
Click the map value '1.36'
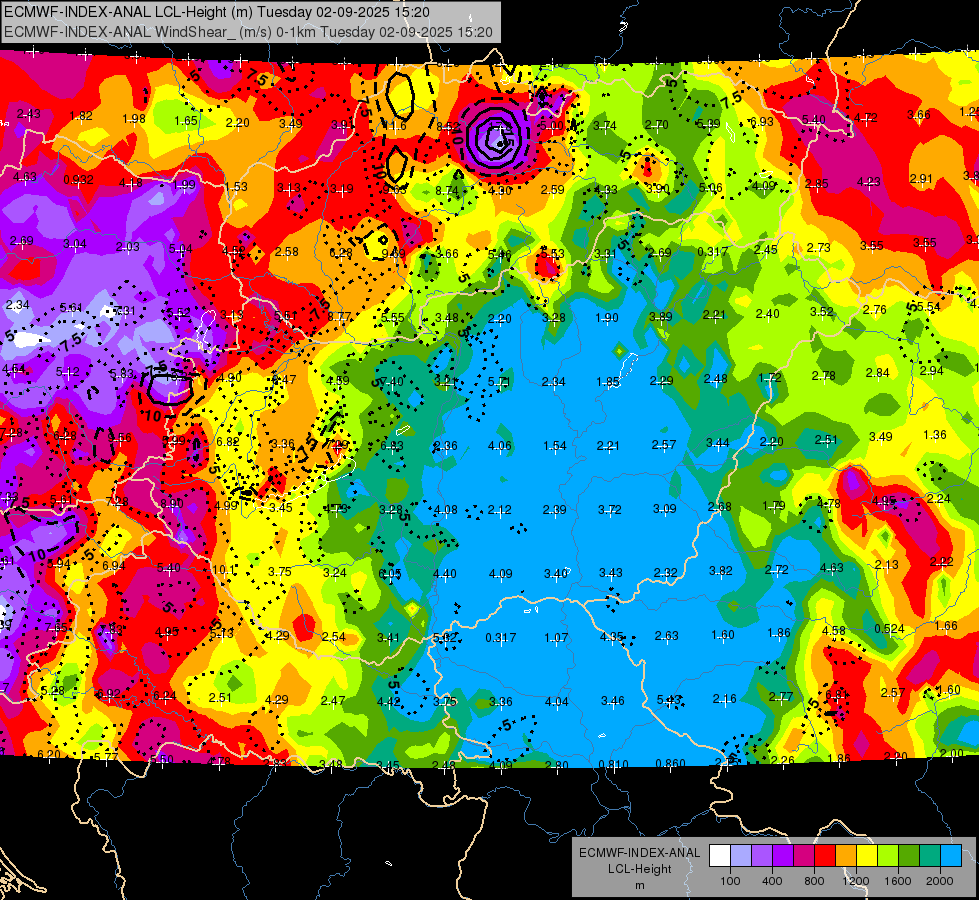pos(935,435)
